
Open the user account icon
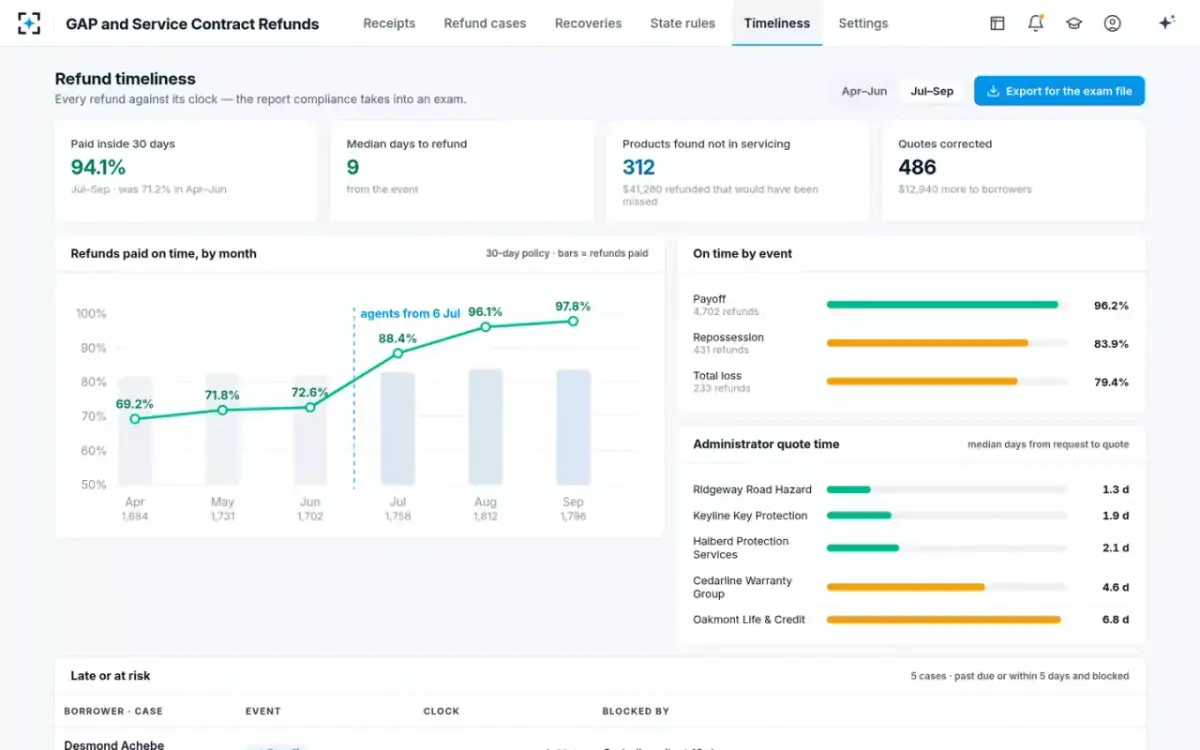coord(1112,23)
